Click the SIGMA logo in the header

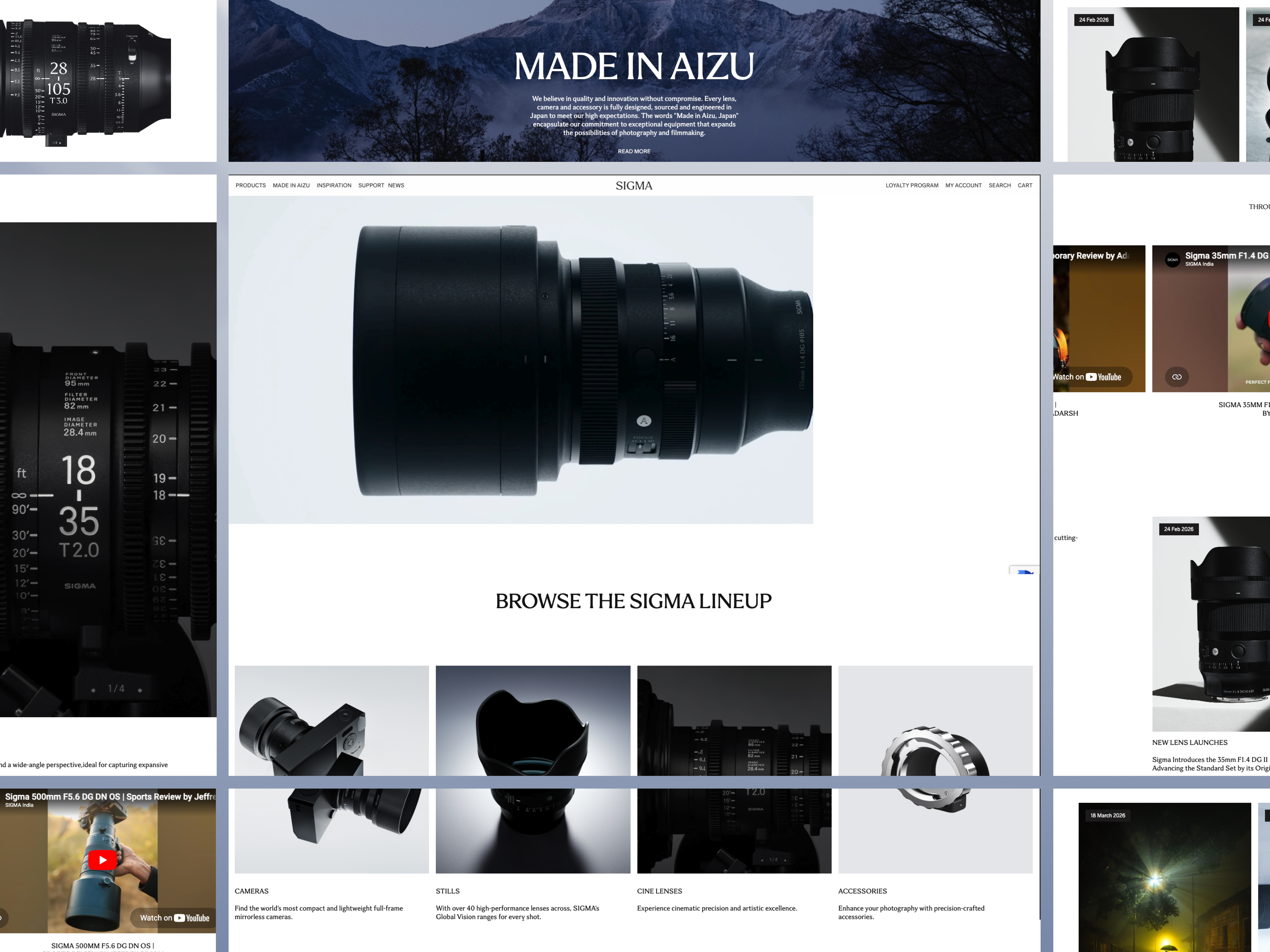click(x=634, y=185)
